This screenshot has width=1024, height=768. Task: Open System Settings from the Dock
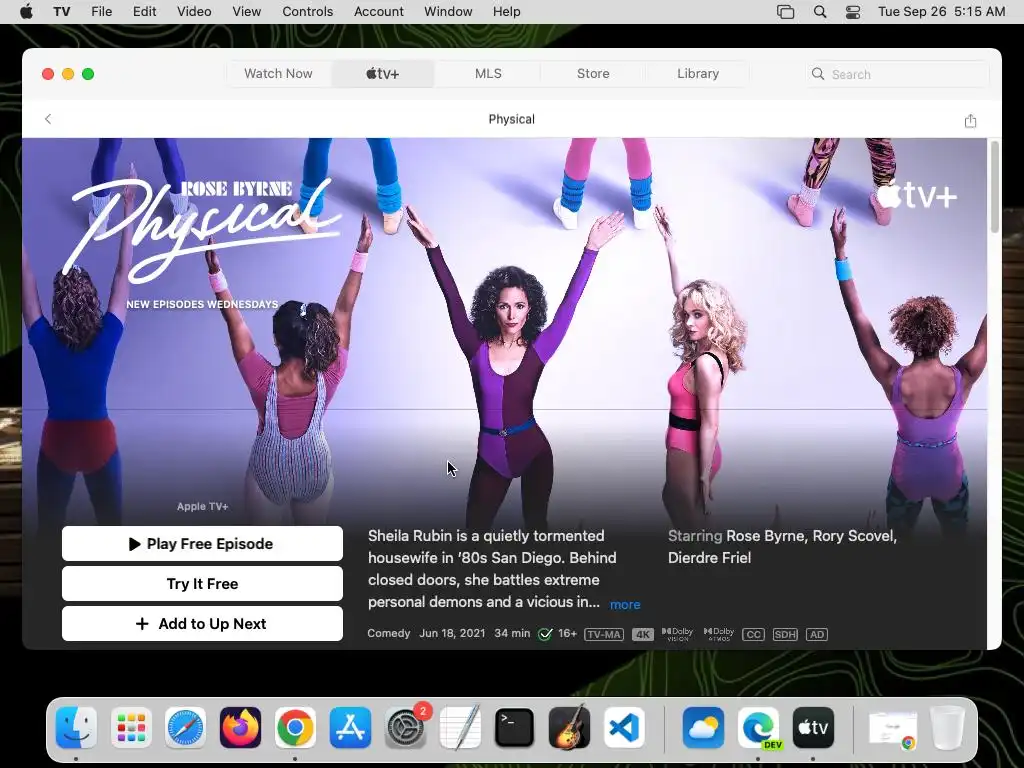[405, 727]
